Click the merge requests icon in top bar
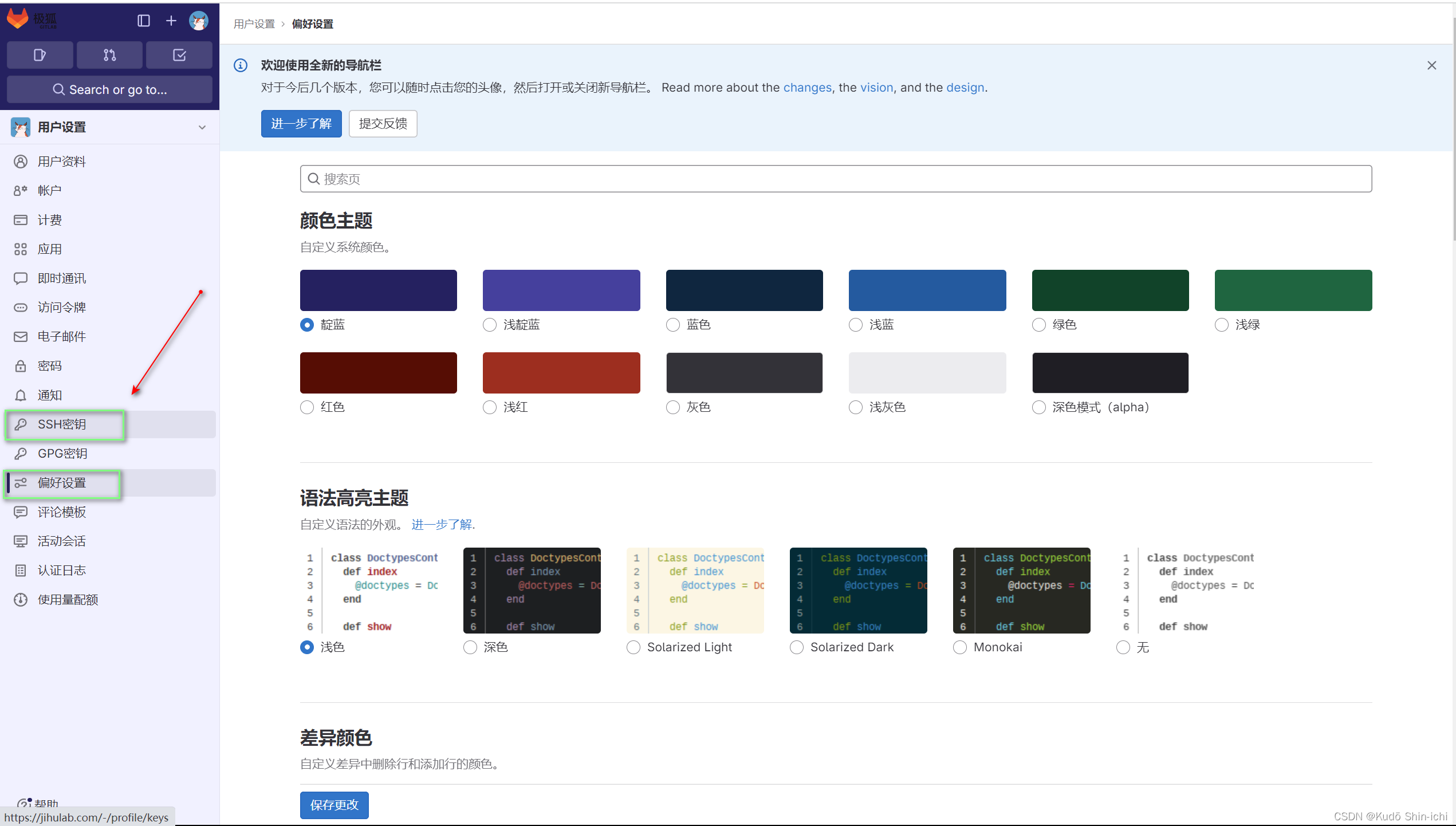1456x826 pixels. coord(109,55)
